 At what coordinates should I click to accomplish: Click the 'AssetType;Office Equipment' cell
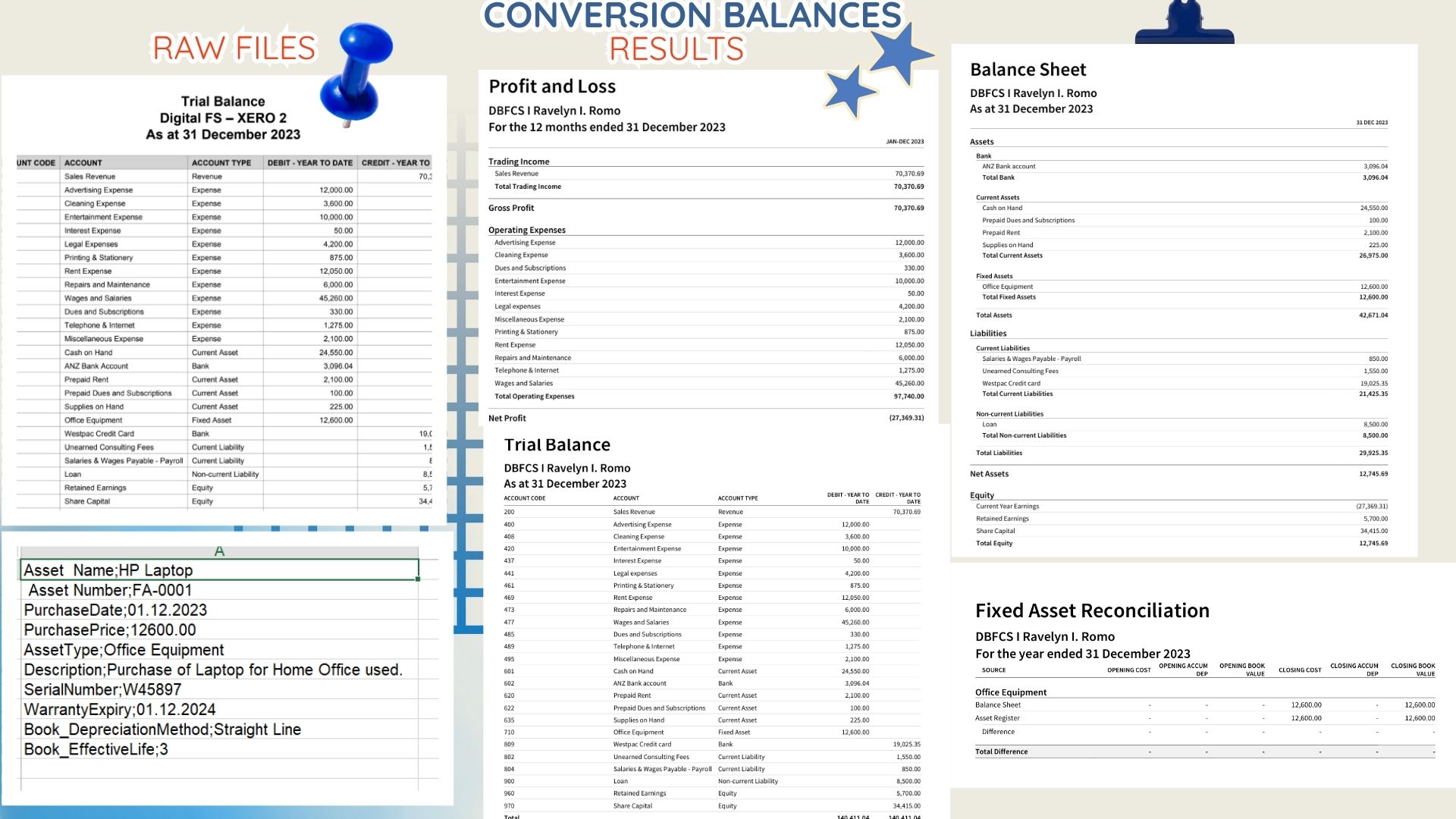[x=219, y=650]
